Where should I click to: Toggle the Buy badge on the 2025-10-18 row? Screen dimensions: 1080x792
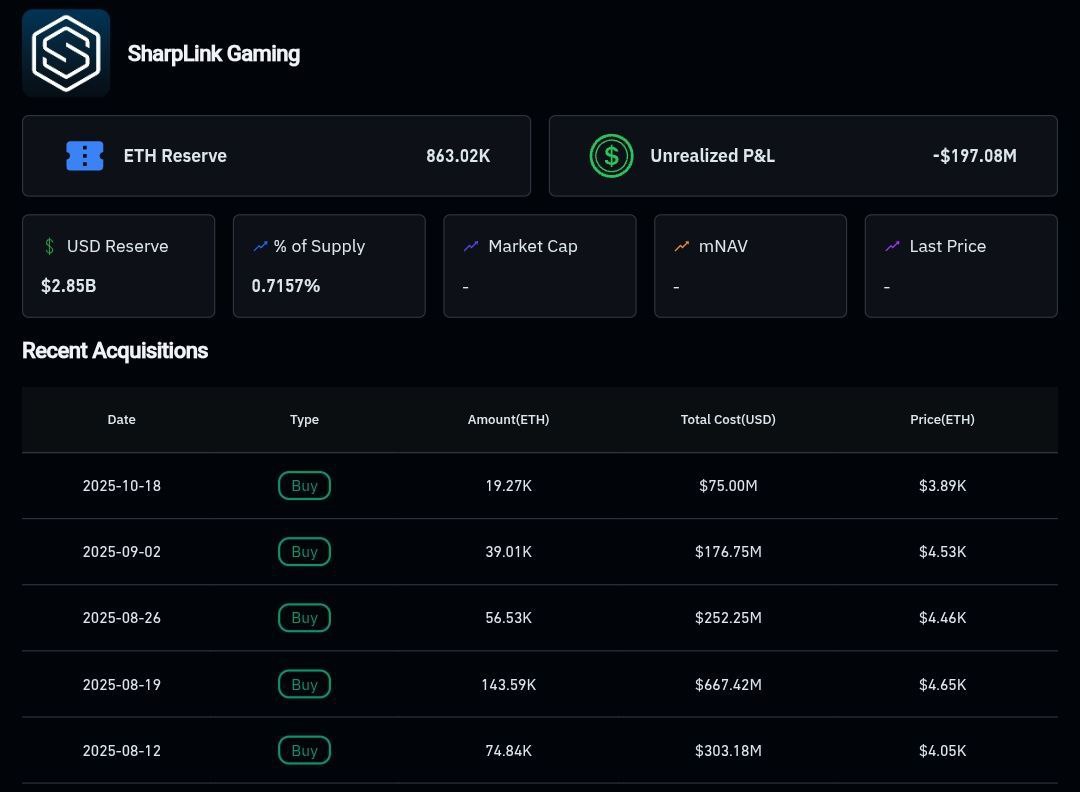(304, 485)
